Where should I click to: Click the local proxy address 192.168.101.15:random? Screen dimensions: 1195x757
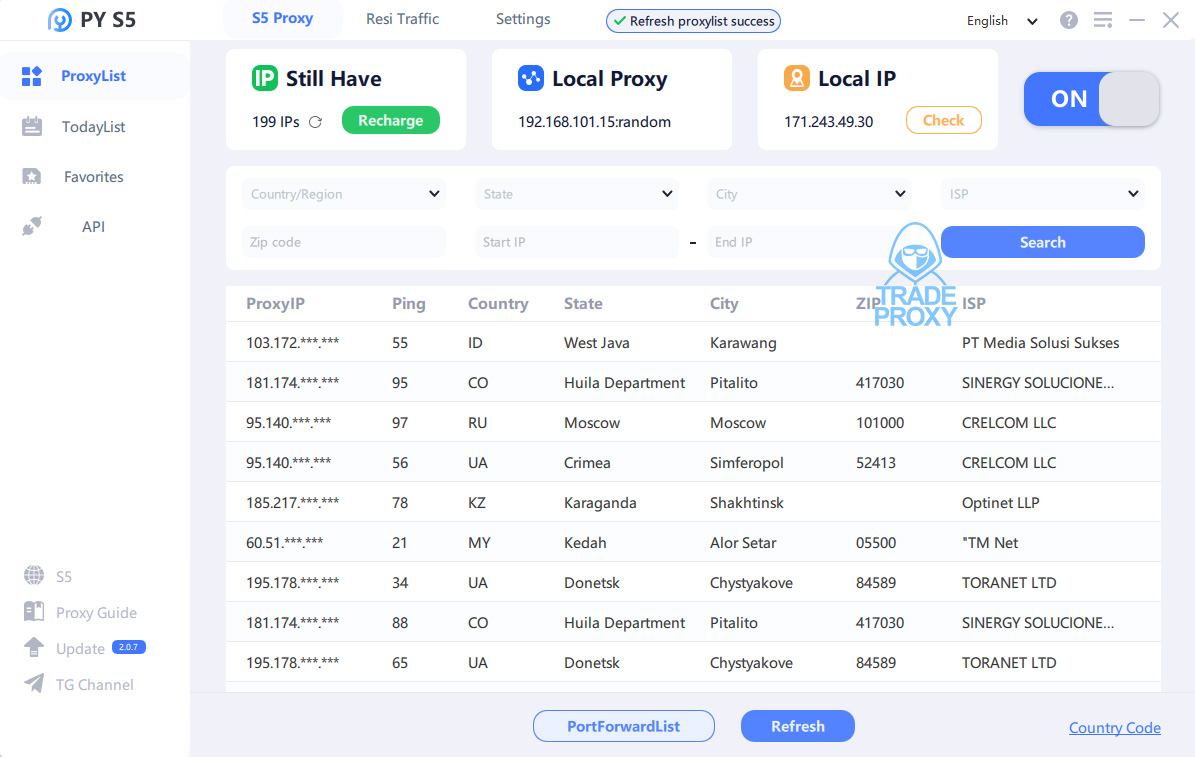(x=594, y=122)
